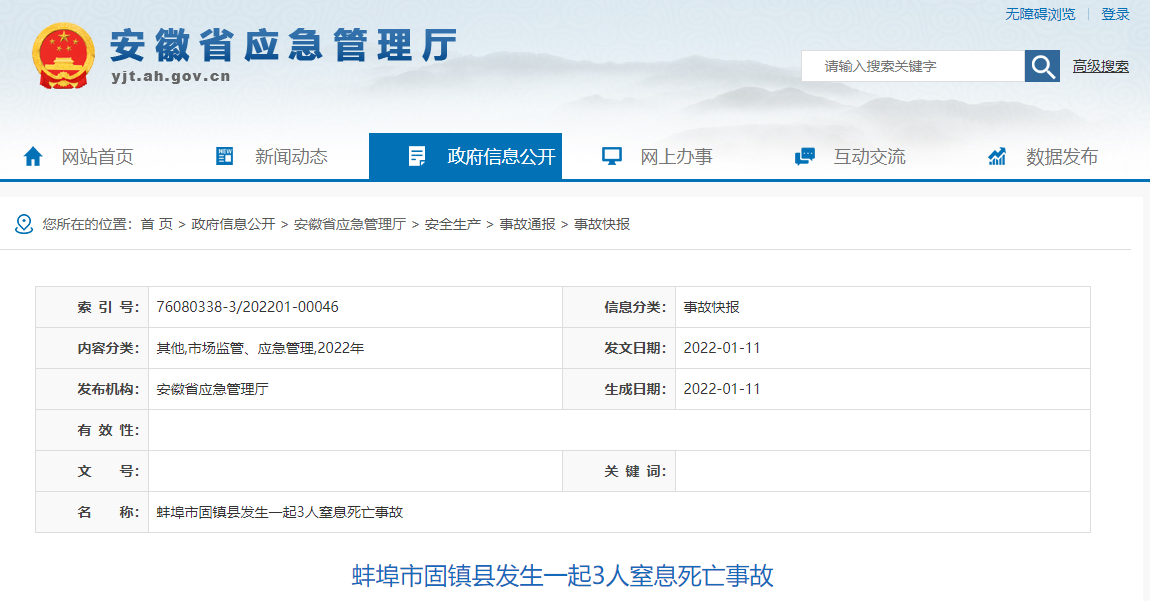Click the 登录 link

[x=1116, y=14]
